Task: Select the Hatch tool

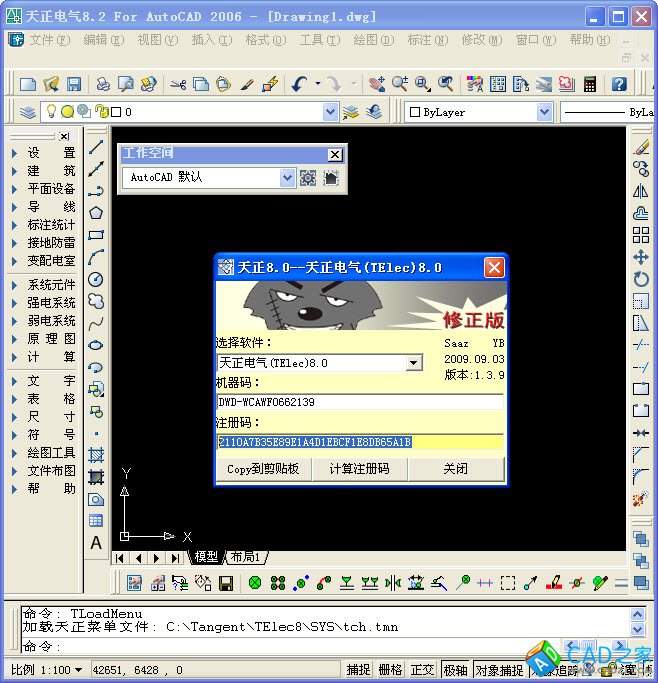Action: (96, 455)
